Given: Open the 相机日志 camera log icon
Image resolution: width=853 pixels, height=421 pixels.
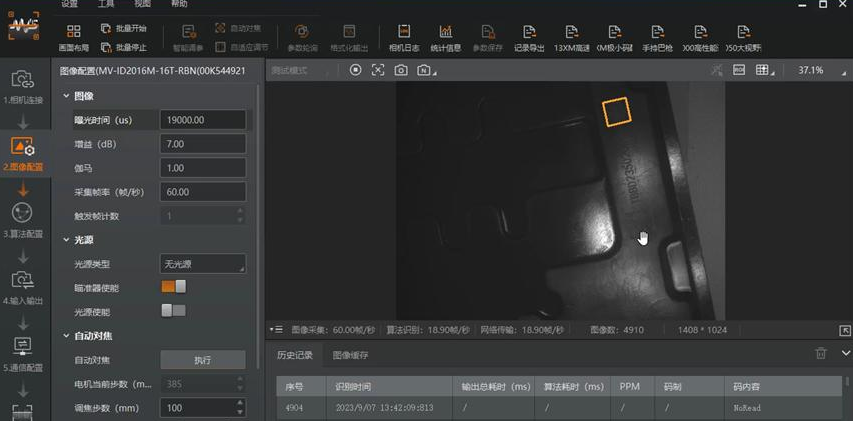Looking at the screenshot, I should click(x=405, y=37).
